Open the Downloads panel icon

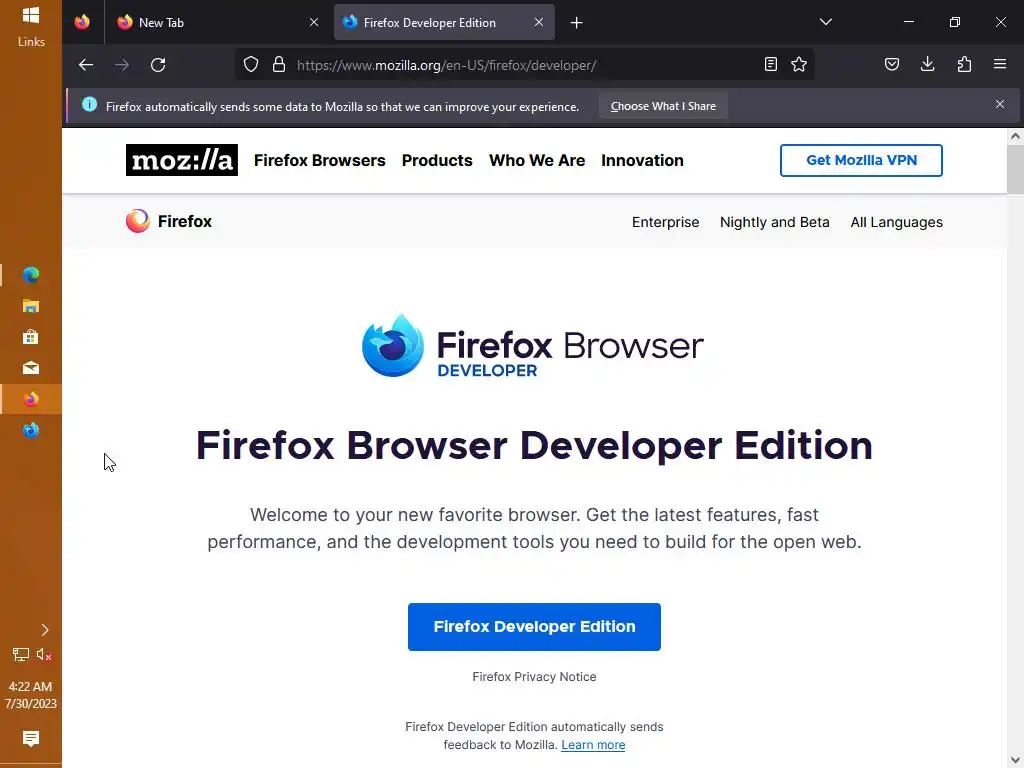click(x=927, y=64)
